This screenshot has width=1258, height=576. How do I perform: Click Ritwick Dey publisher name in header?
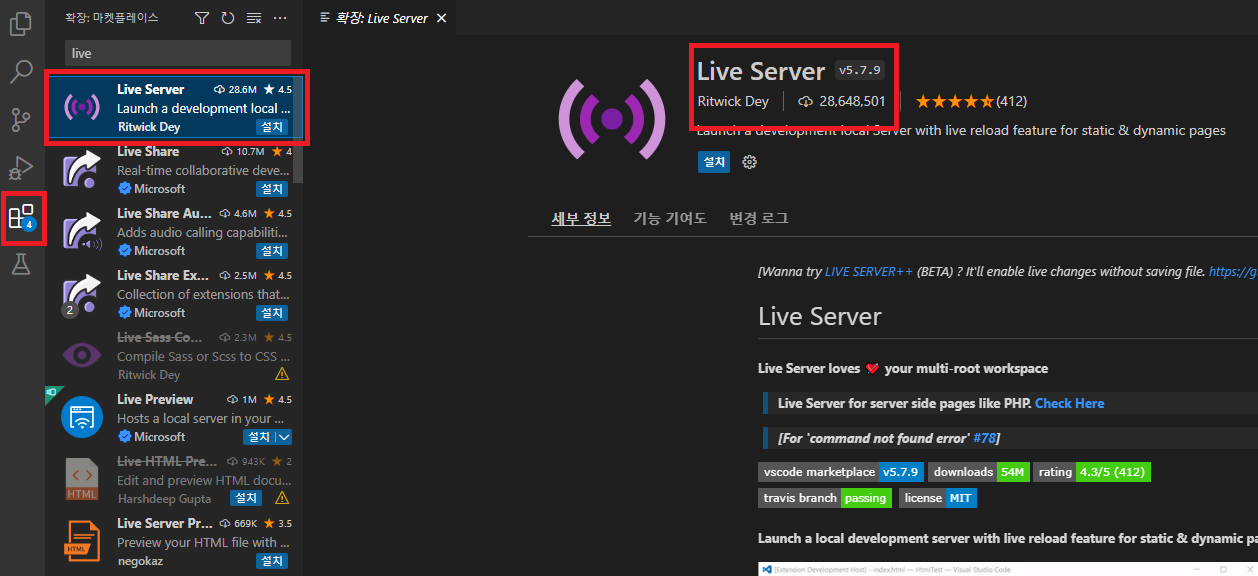733,101
